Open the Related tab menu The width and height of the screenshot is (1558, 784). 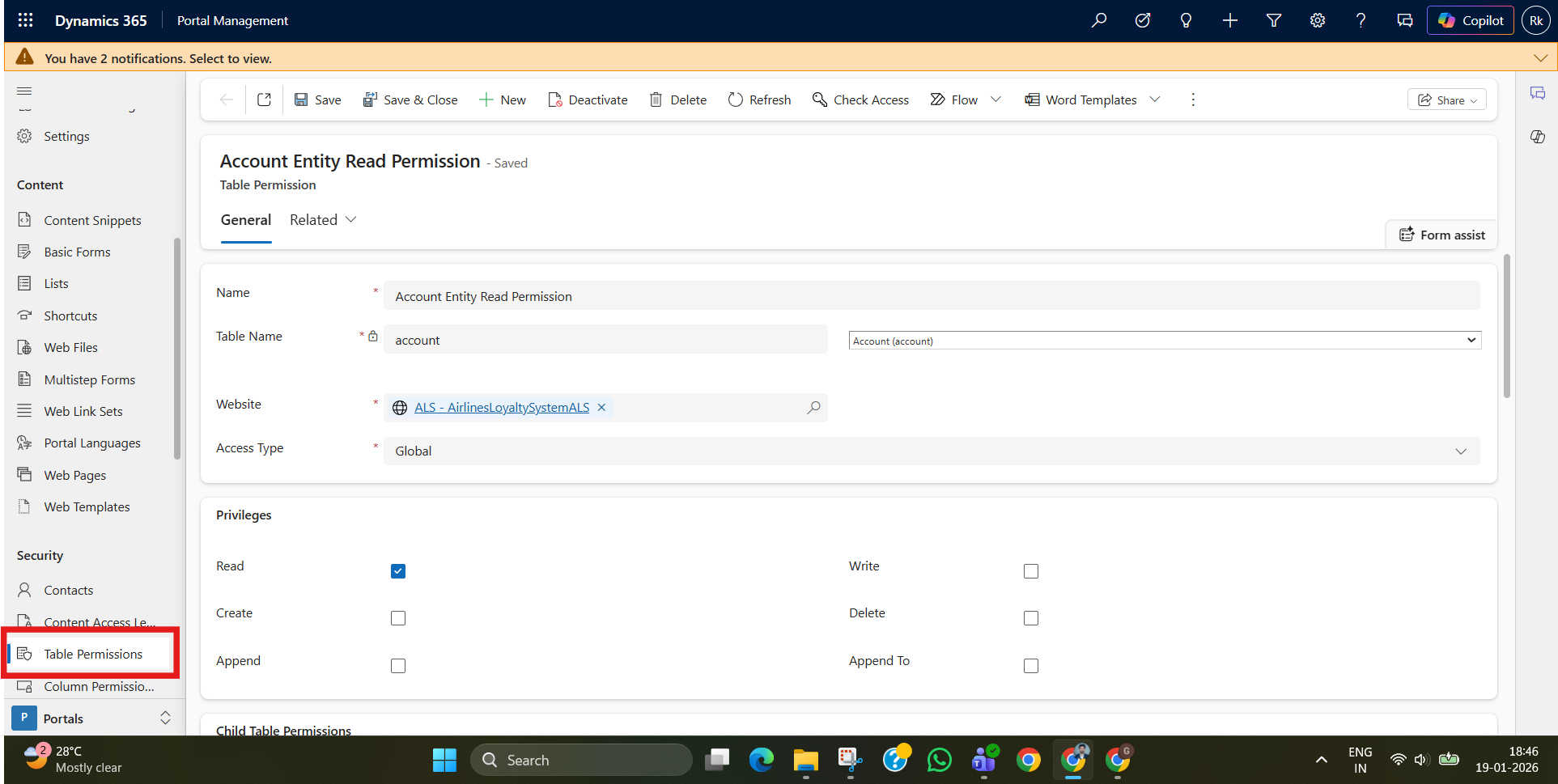pos(323,220)
